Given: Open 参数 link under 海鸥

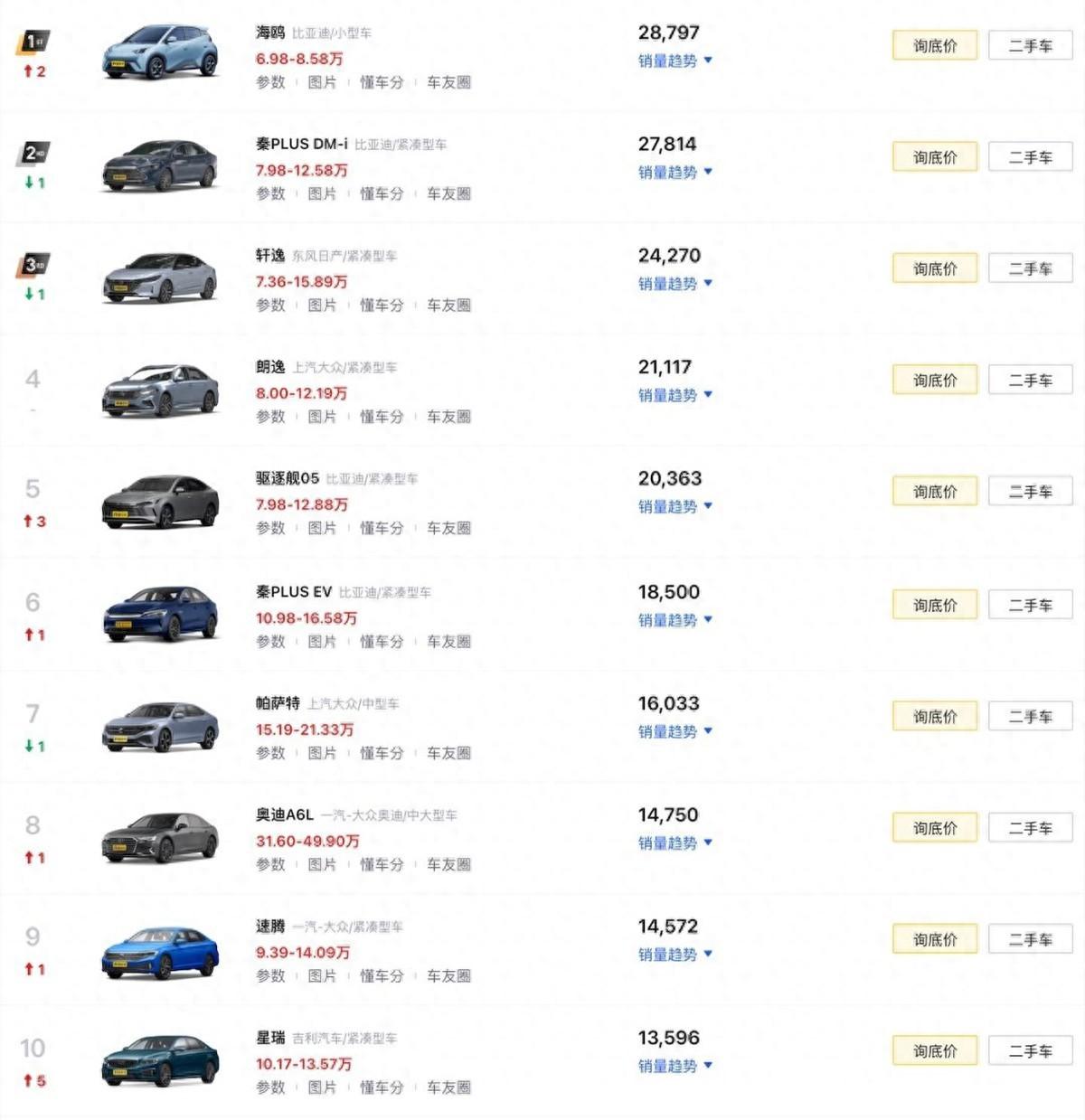Looking at the screenshot, I should pos(270,82).
